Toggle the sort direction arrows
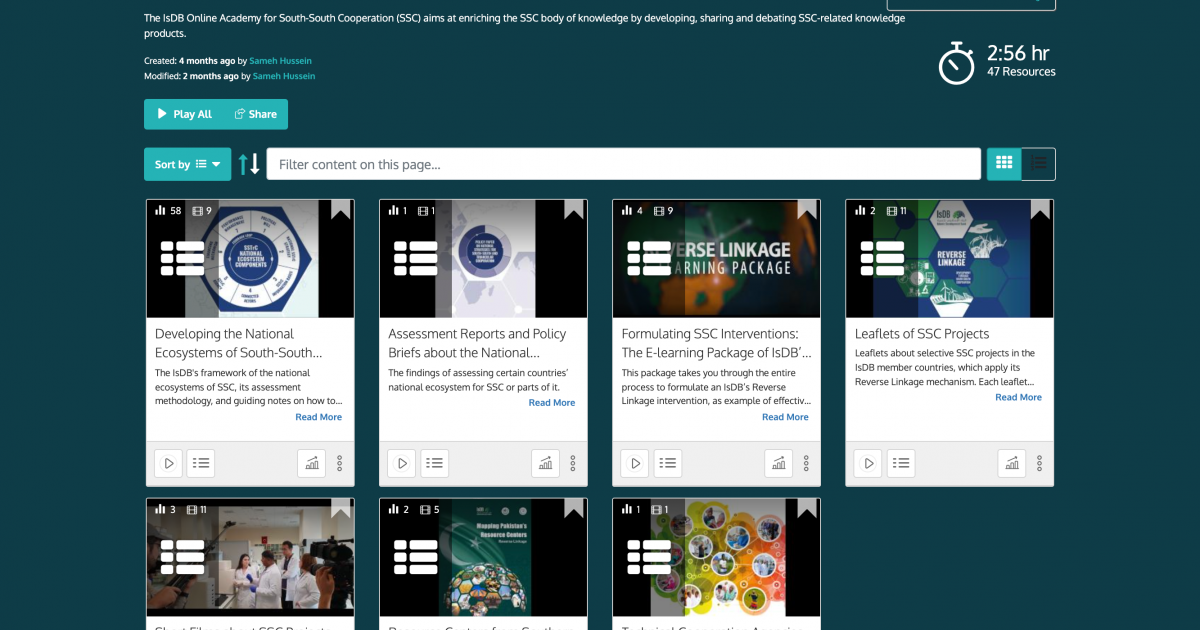The image size is (1200, 630). pos(248,163)
